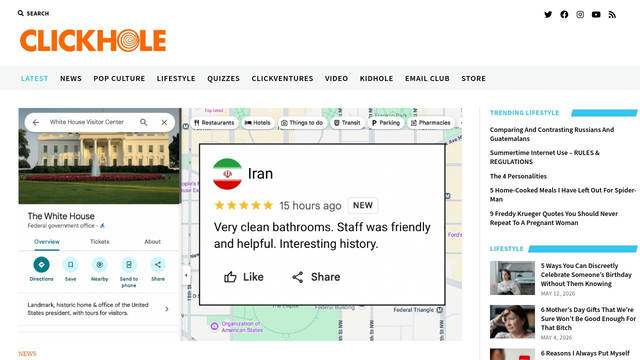The width and height of the screenshot is (640, 360).
Task: Collapse the map side panel arrow
Action: 186,275
